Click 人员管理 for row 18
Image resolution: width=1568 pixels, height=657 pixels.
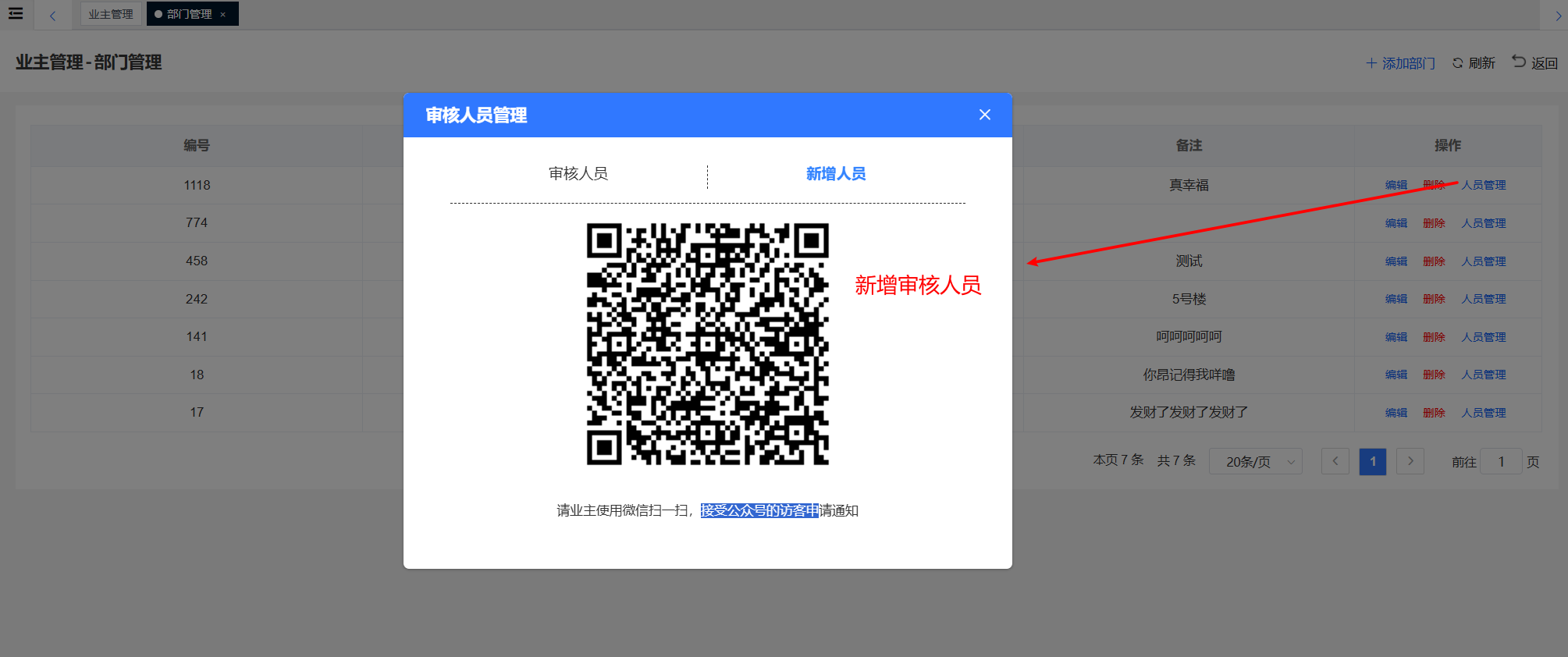[x=1484, y=375]
